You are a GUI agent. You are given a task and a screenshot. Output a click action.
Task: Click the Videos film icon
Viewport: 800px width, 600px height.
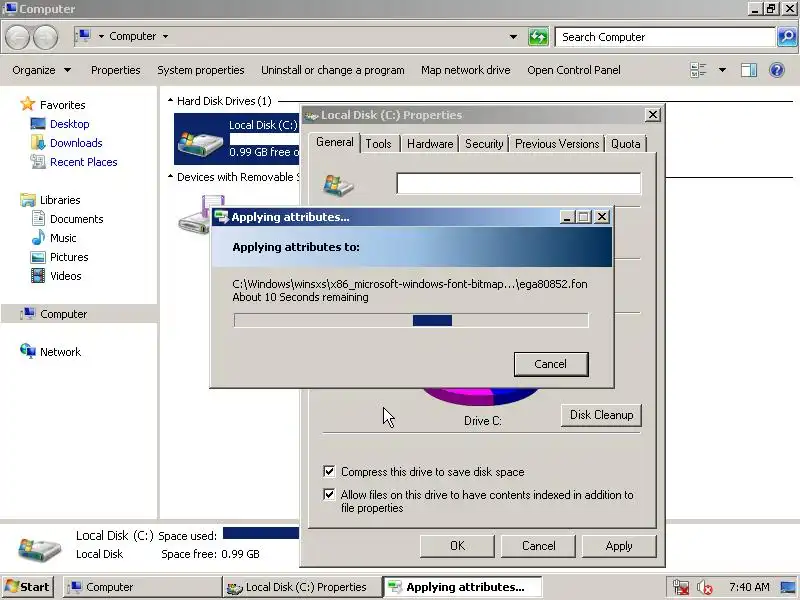point(38,276)
